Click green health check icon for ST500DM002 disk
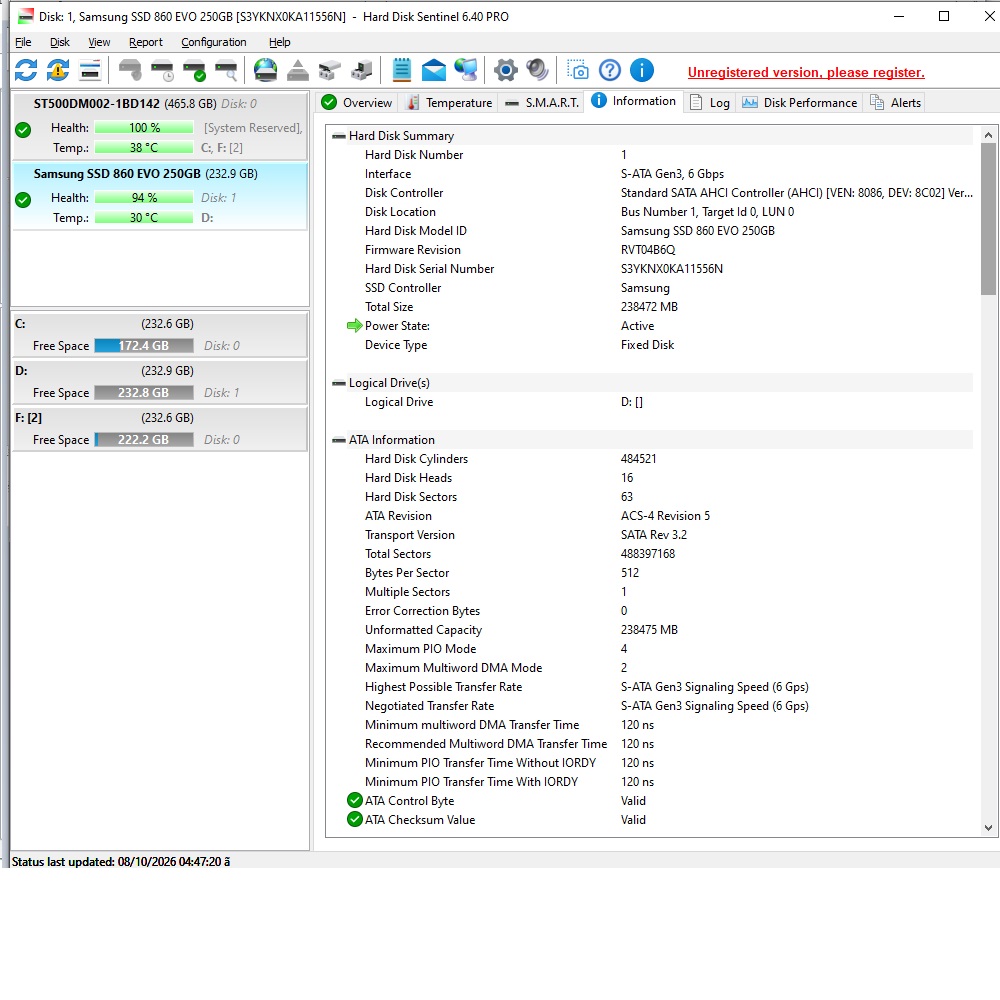 [x=23, y=130]
